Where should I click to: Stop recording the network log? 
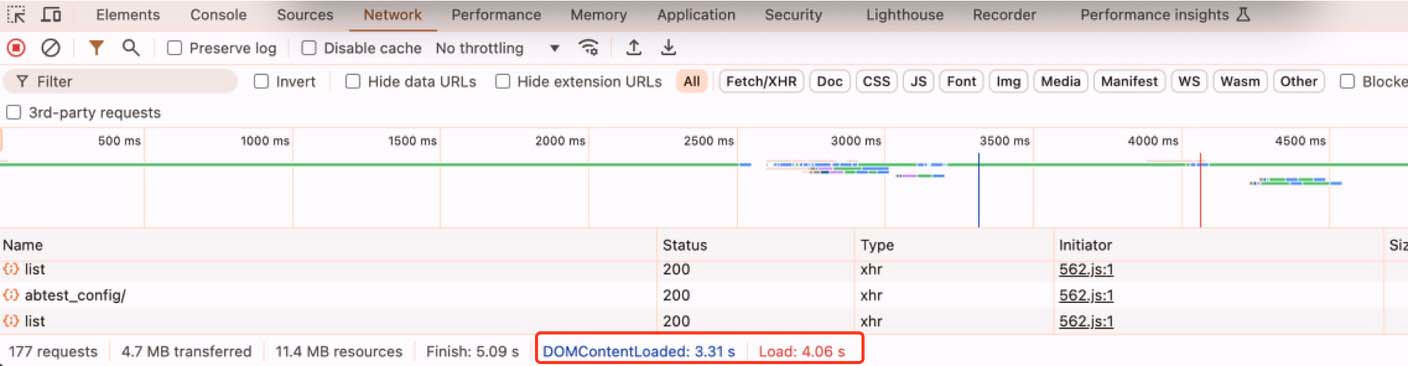click(x=16, y=48)
